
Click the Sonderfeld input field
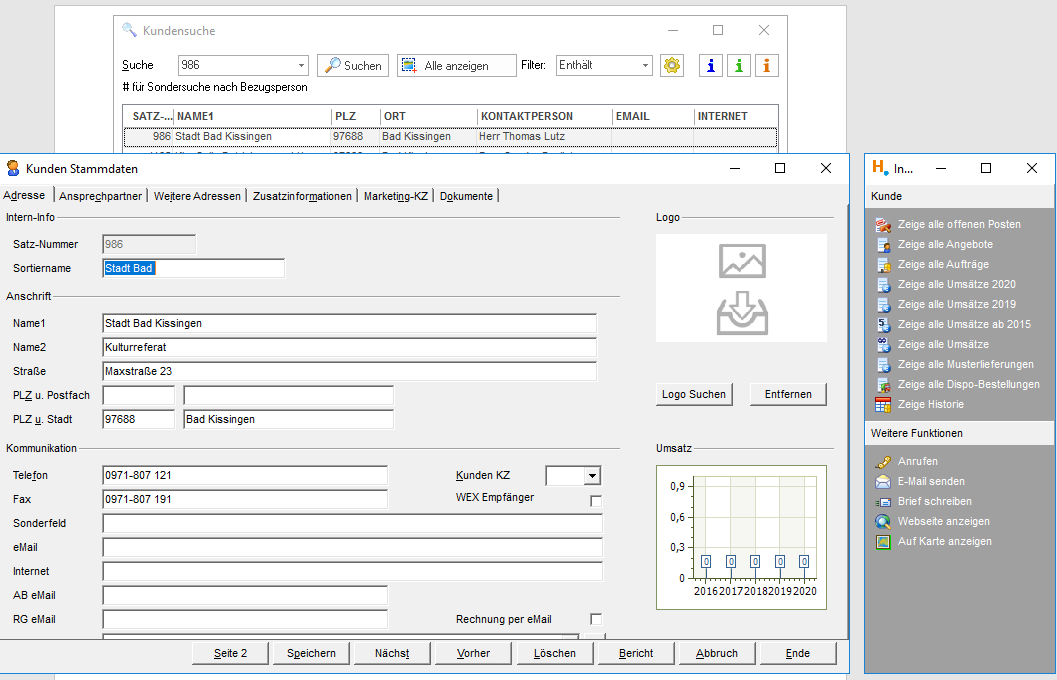[x=353, y=523]
